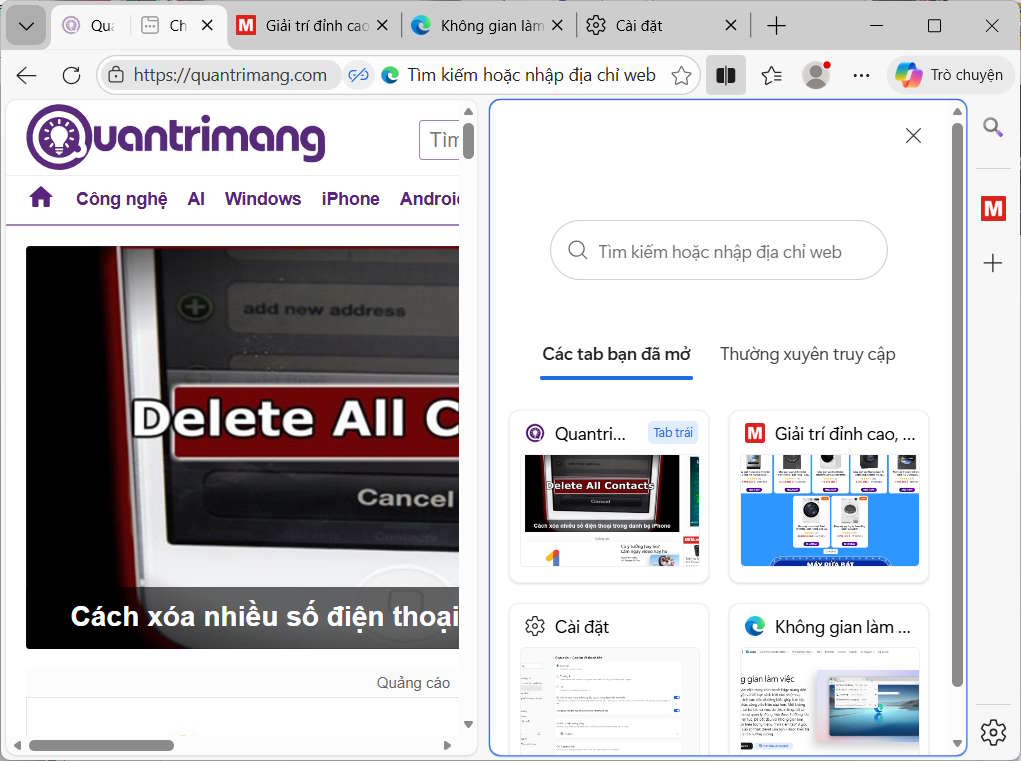
Task: View site info lock icon
Action: point(116,76)
